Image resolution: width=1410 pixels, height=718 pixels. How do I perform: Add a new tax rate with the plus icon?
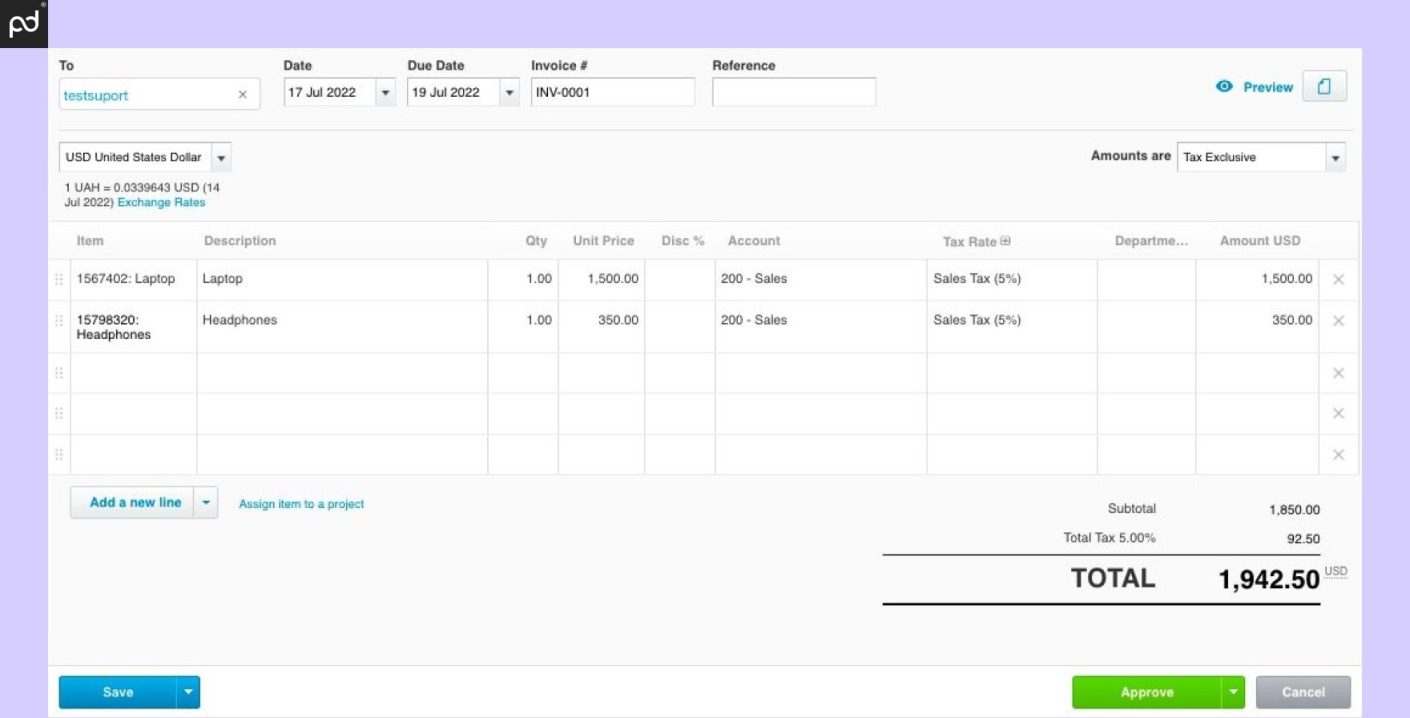[1004, 240]
